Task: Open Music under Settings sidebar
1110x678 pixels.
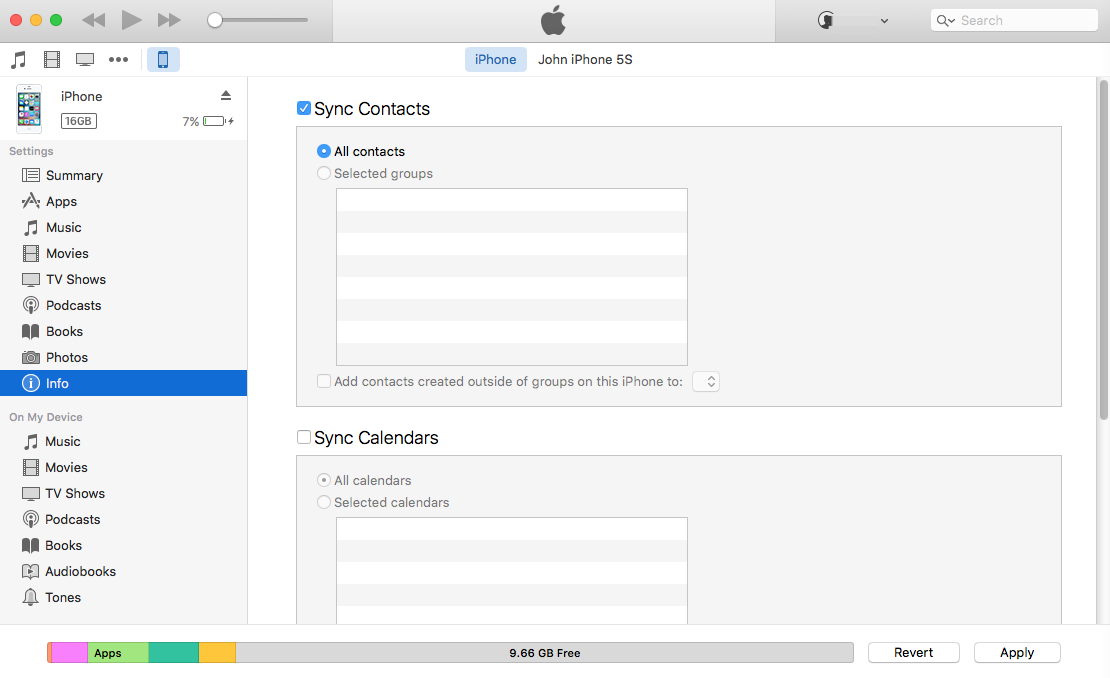Action: [x=123, y=227]
